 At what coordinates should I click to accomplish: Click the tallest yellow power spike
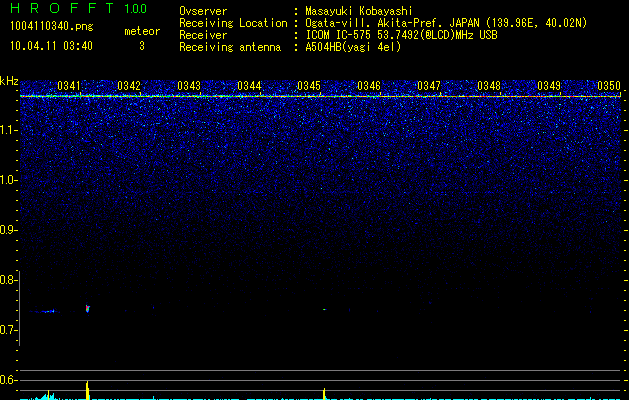87,390
